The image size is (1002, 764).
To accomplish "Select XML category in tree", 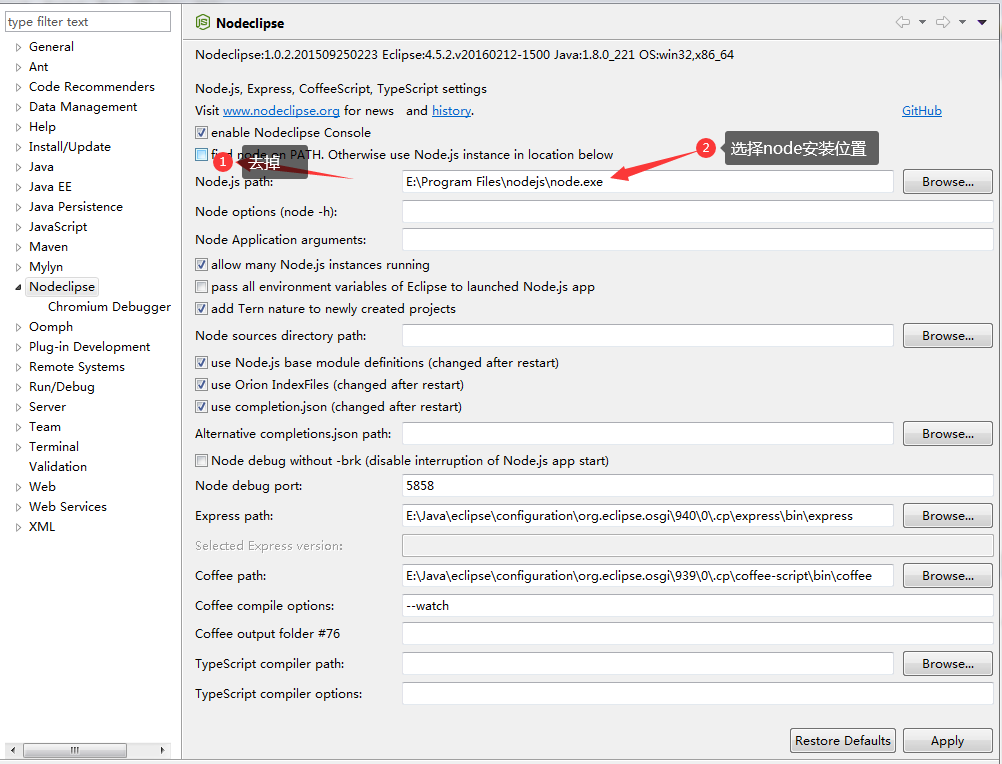I will click(x=42, y=527).
